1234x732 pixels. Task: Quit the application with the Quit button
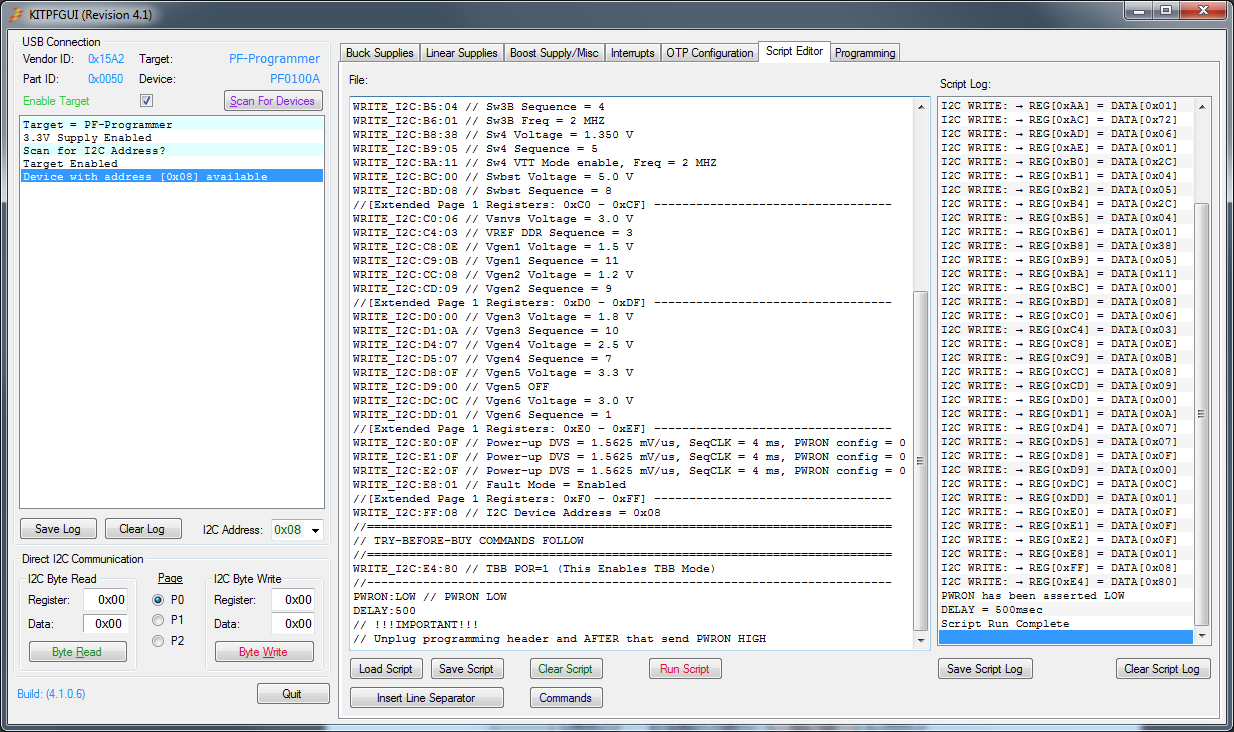(292, 694)
